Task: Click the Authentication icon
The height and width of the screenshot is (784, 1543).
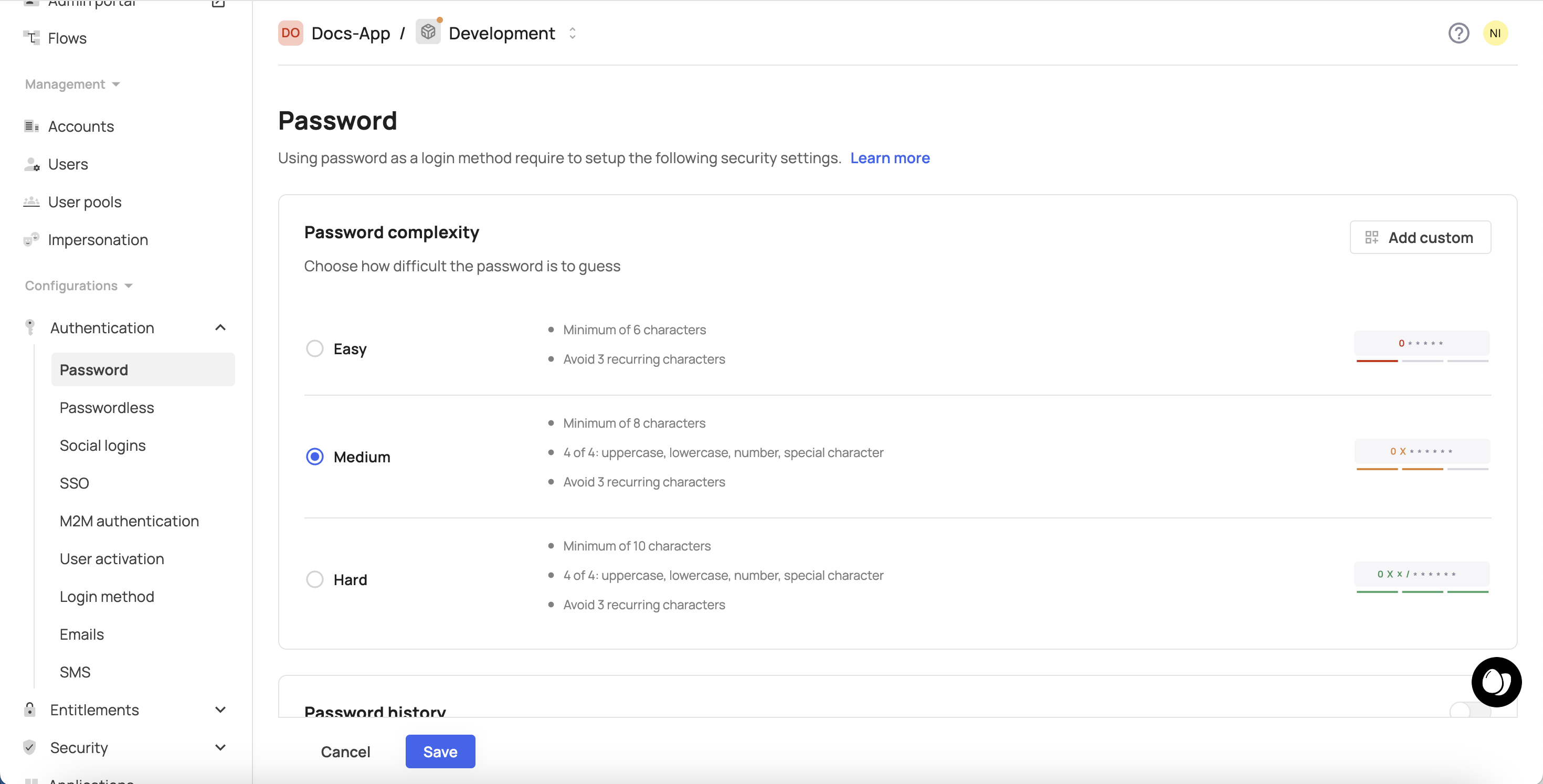Action: coord(31,327)
